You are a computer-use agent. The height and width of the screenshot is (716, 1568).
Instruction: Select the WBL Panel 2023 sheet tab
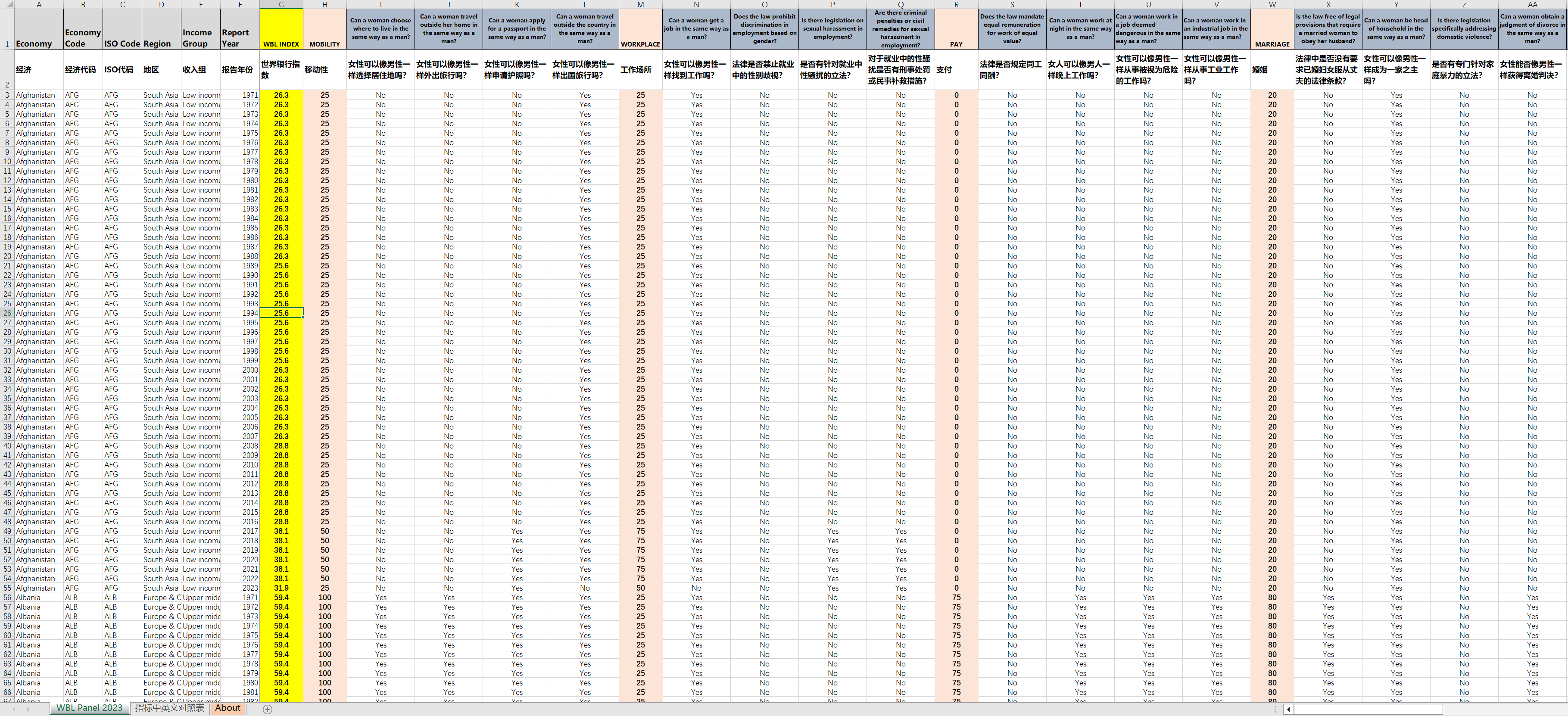[x=90, y=708]
